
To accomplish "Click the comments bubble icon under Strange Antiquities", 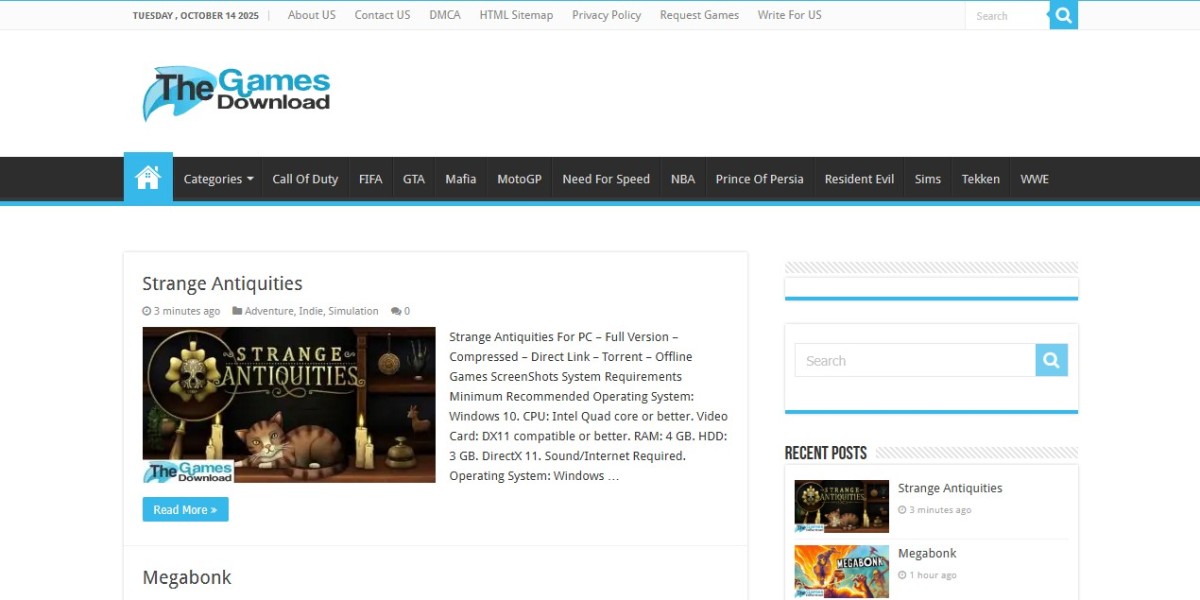I will tap(396, 311).
